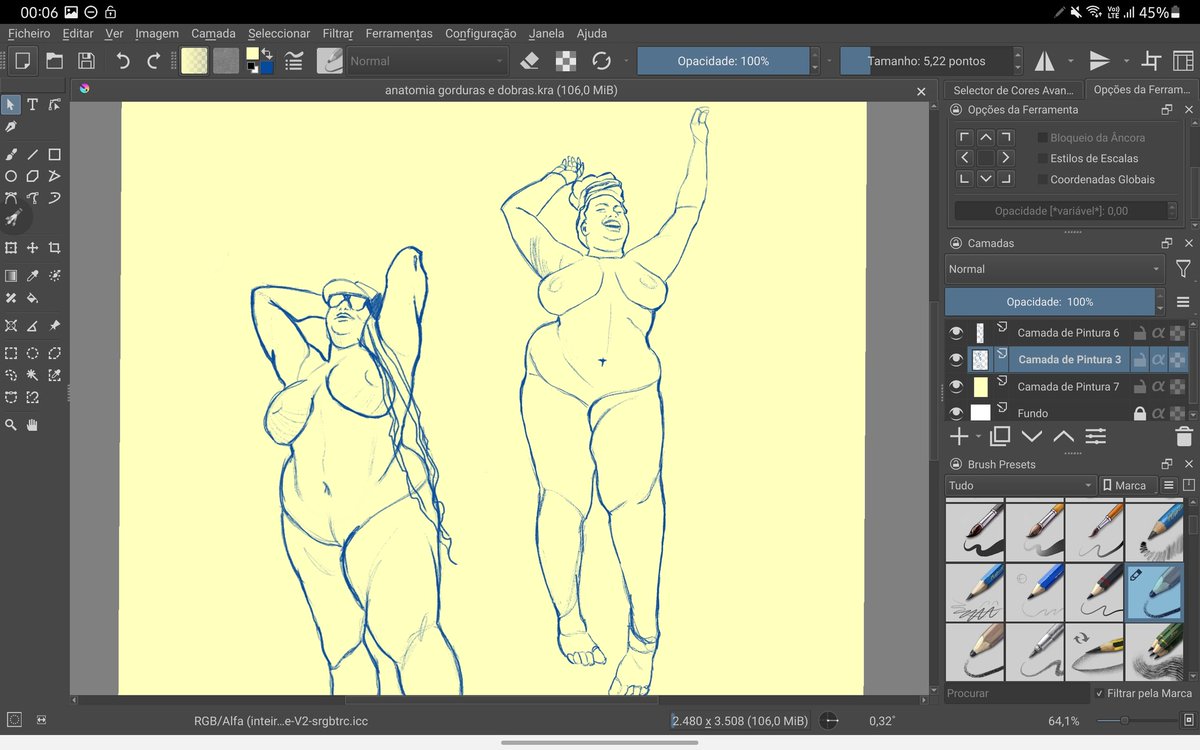Select the Crop tool
Viewport: 1200px width, 750px height.
[x=54, y=248]
